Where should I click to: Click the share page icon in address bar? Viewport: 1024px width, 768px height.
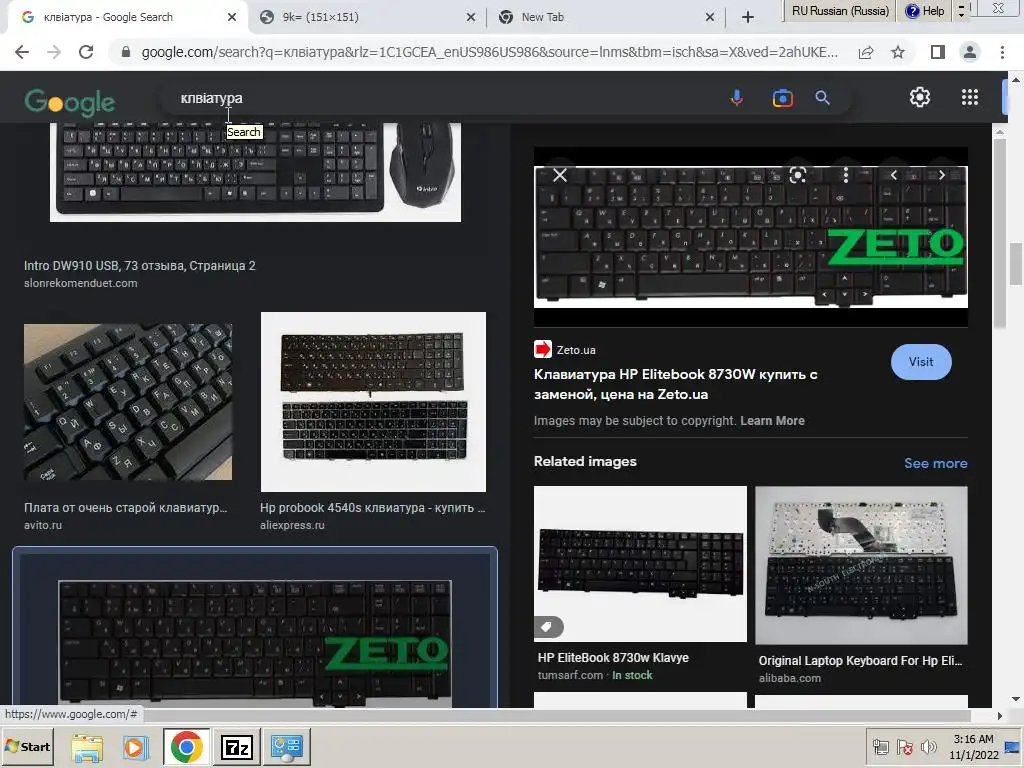tap(866, 52)
